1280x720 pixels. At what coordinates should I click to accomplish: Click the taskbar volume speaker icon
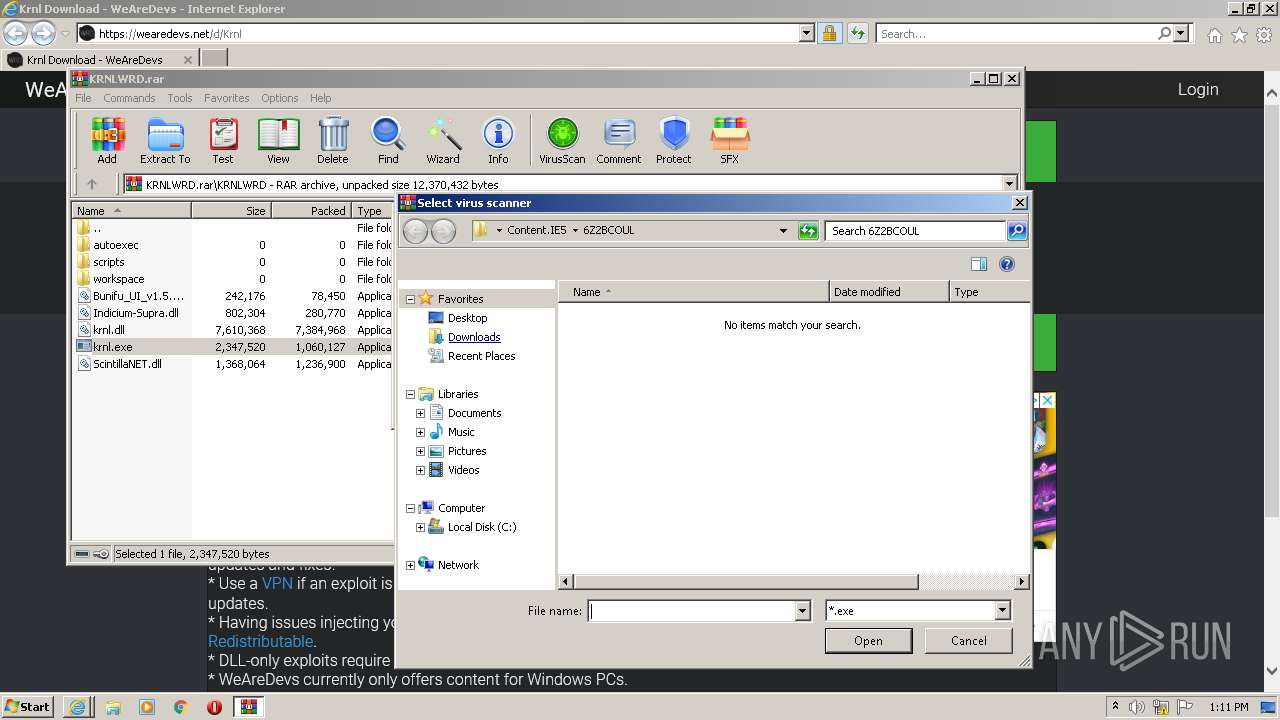tap(1137, 707)
